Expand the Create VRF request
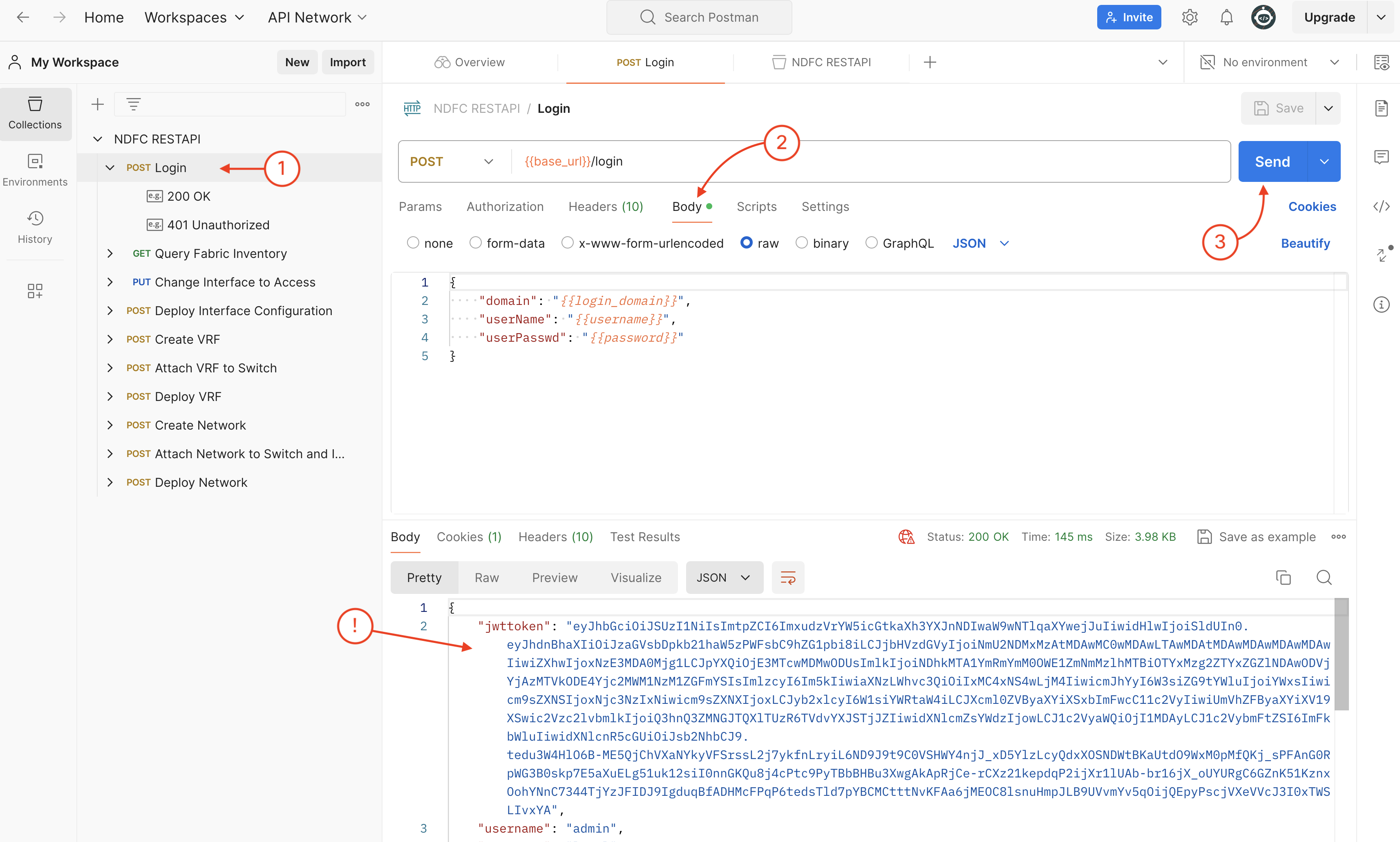The width and height of the screenshot is (1400, 842). [x=110, y=339]
